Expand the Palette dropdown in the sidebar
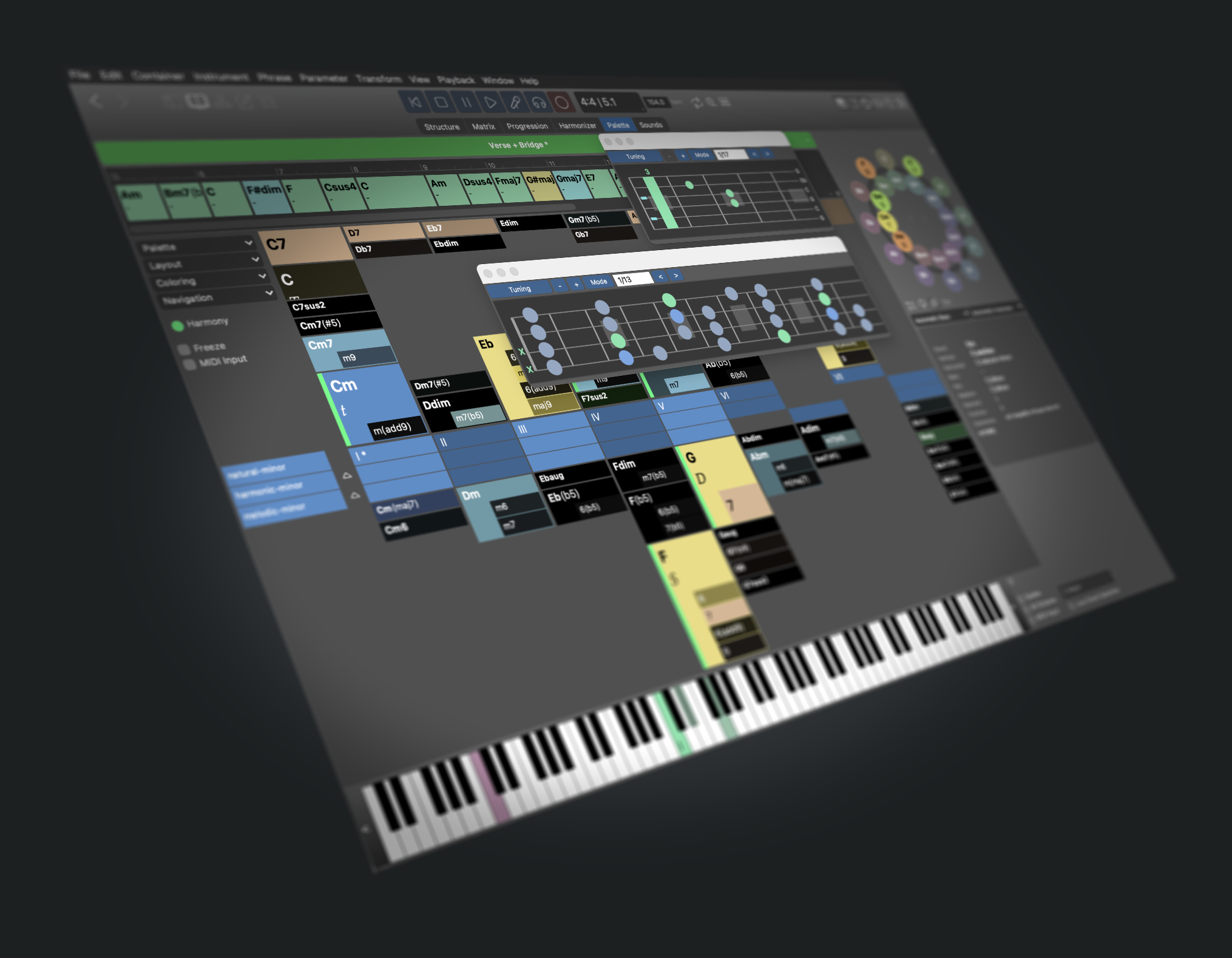1232x958 pixels. tap(197, 245)
